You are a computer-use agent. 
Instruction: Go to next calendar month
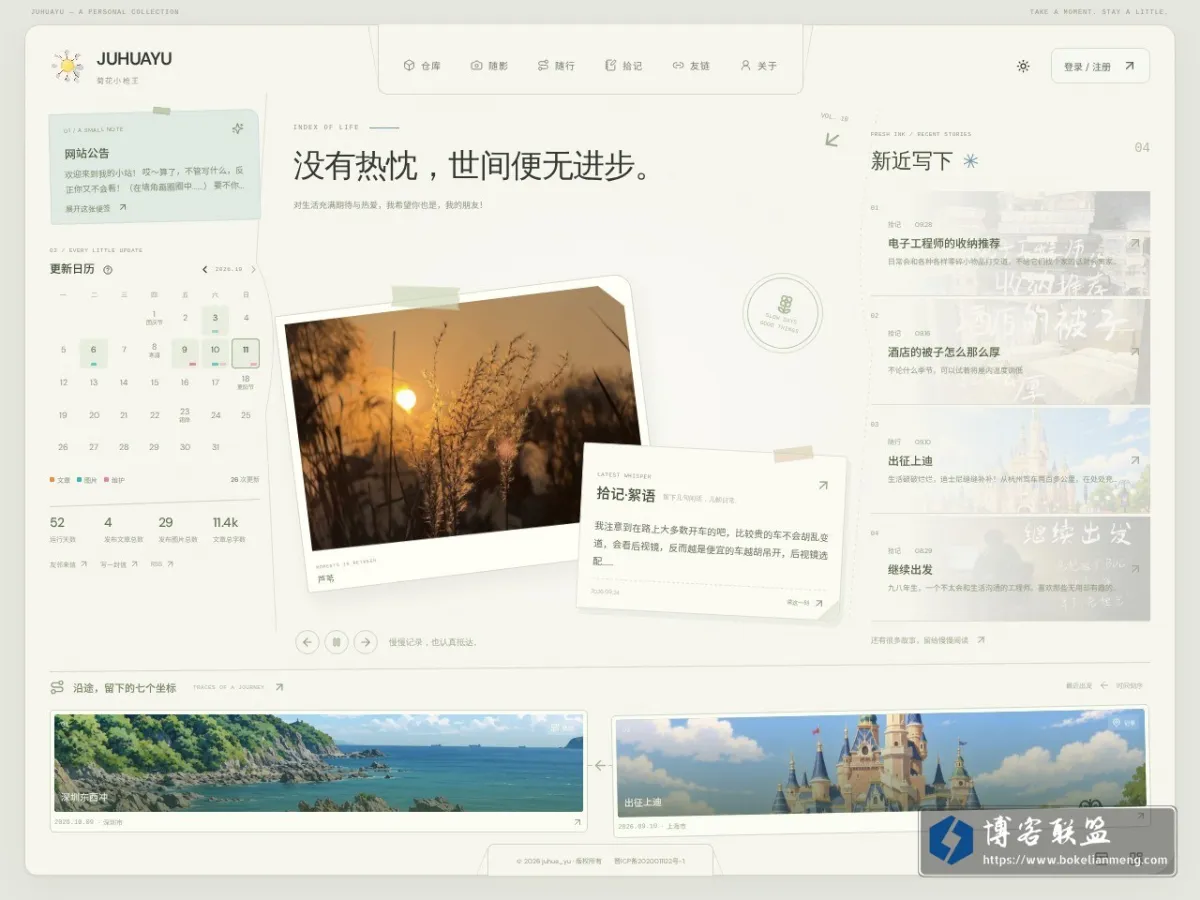[253, 269]
